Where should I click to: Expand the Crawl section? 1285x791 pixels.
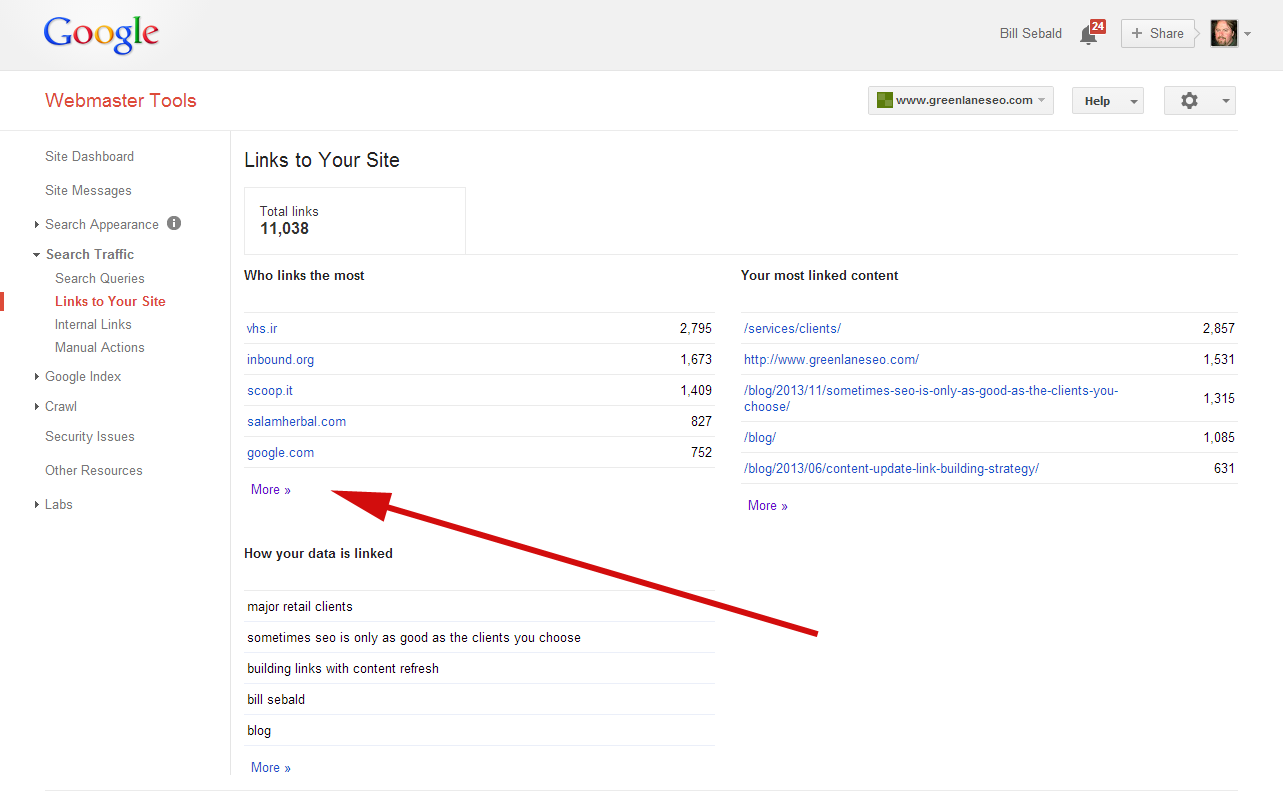pos(37,407)
